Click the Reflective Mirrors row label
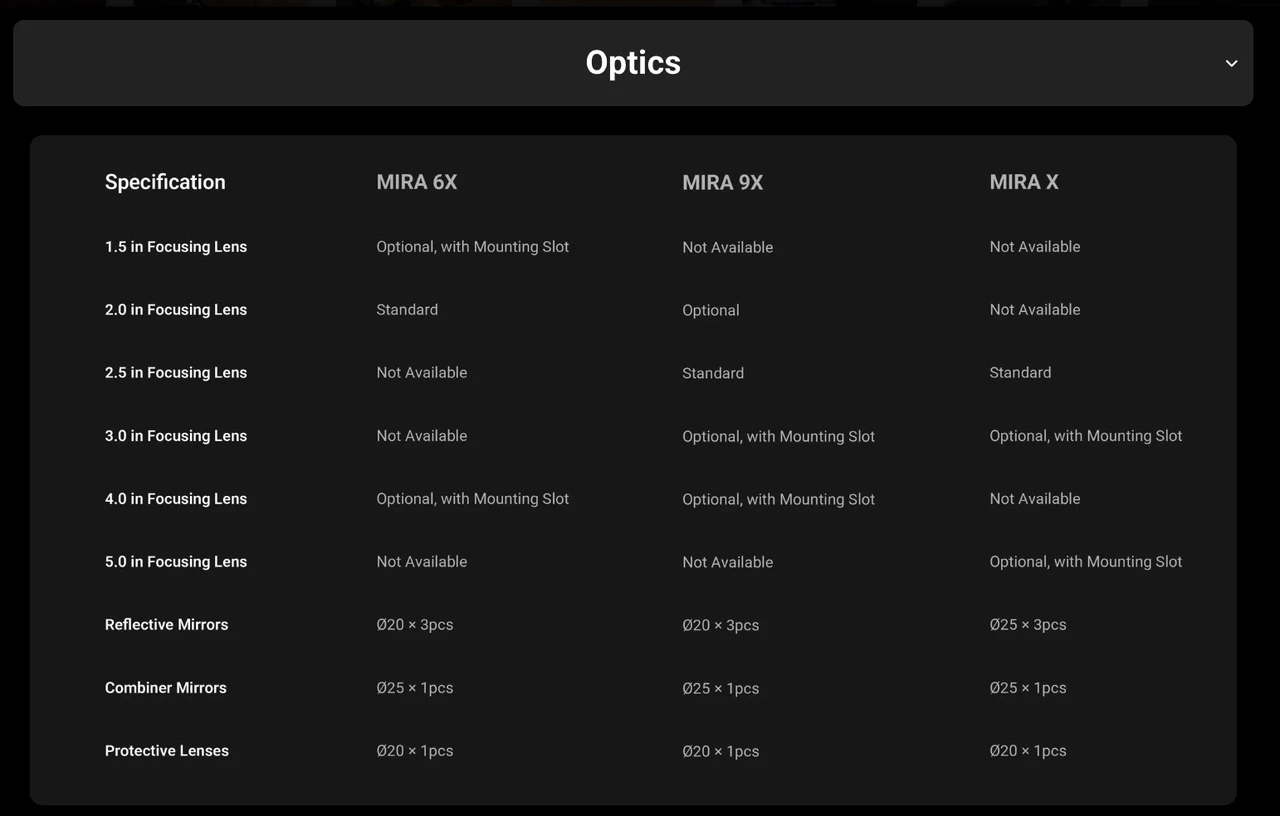 click(167, 625)
